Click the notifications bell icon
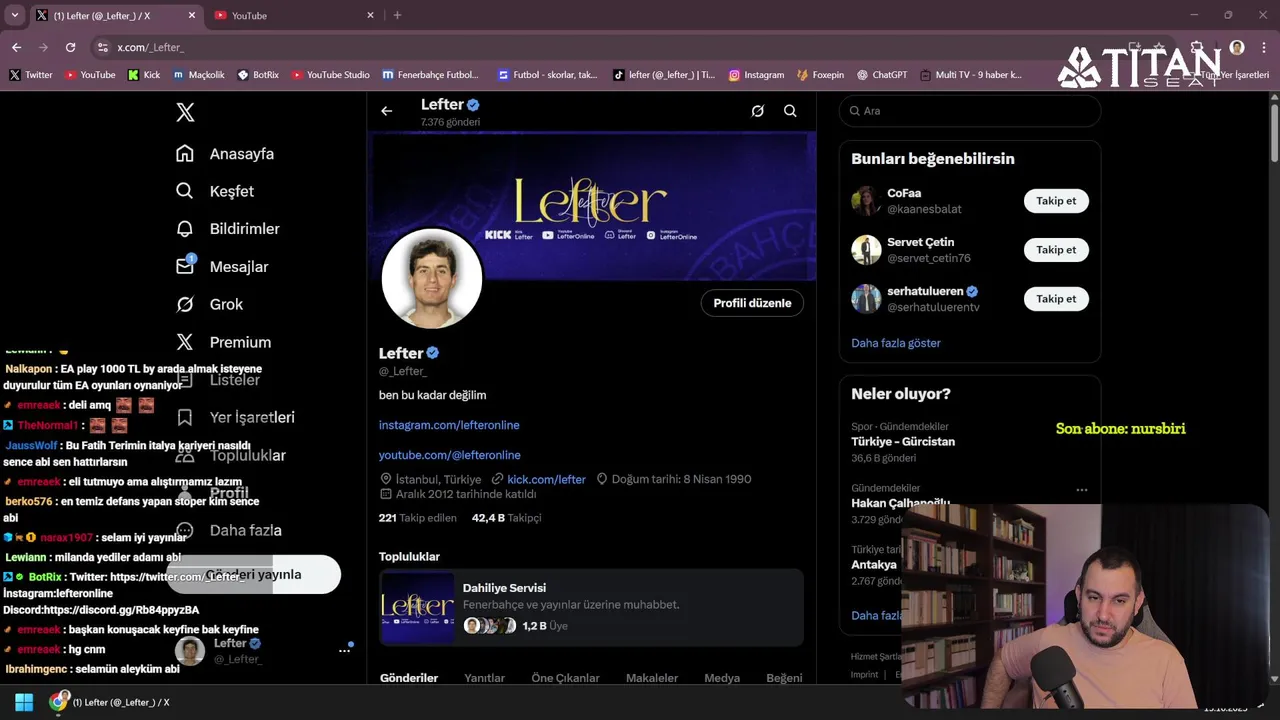Viewport: 1280px width, 720px height. click(x=185, y=229)
